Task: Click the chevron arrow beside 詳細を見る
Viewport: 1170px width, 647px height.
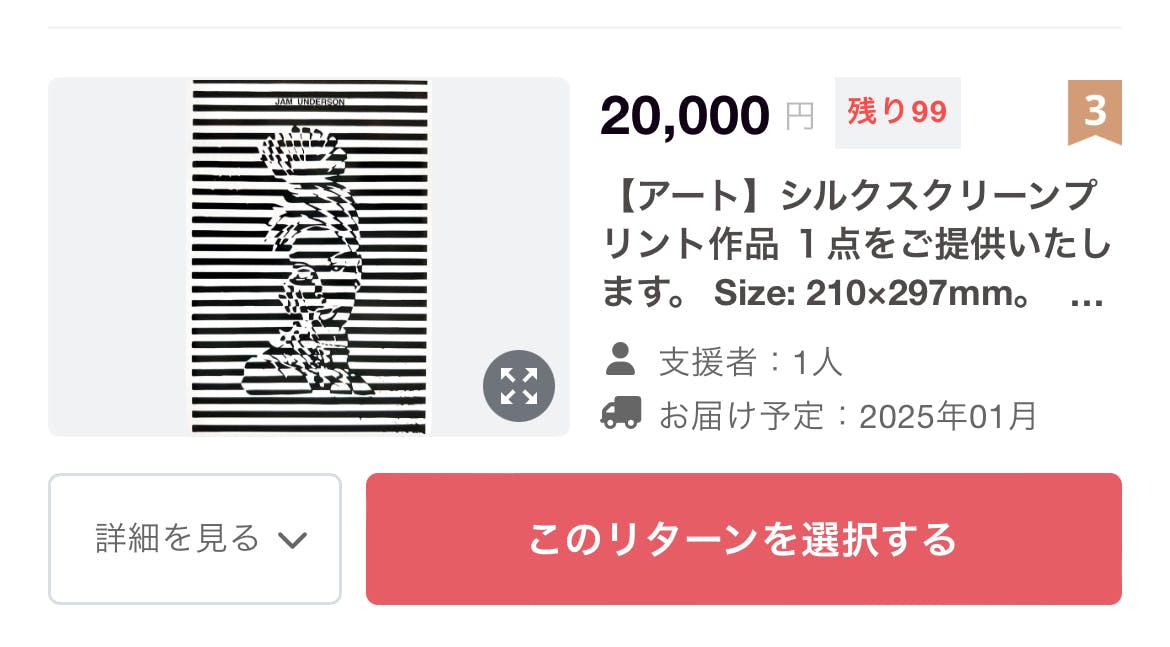Action: (x=292, y=541)
